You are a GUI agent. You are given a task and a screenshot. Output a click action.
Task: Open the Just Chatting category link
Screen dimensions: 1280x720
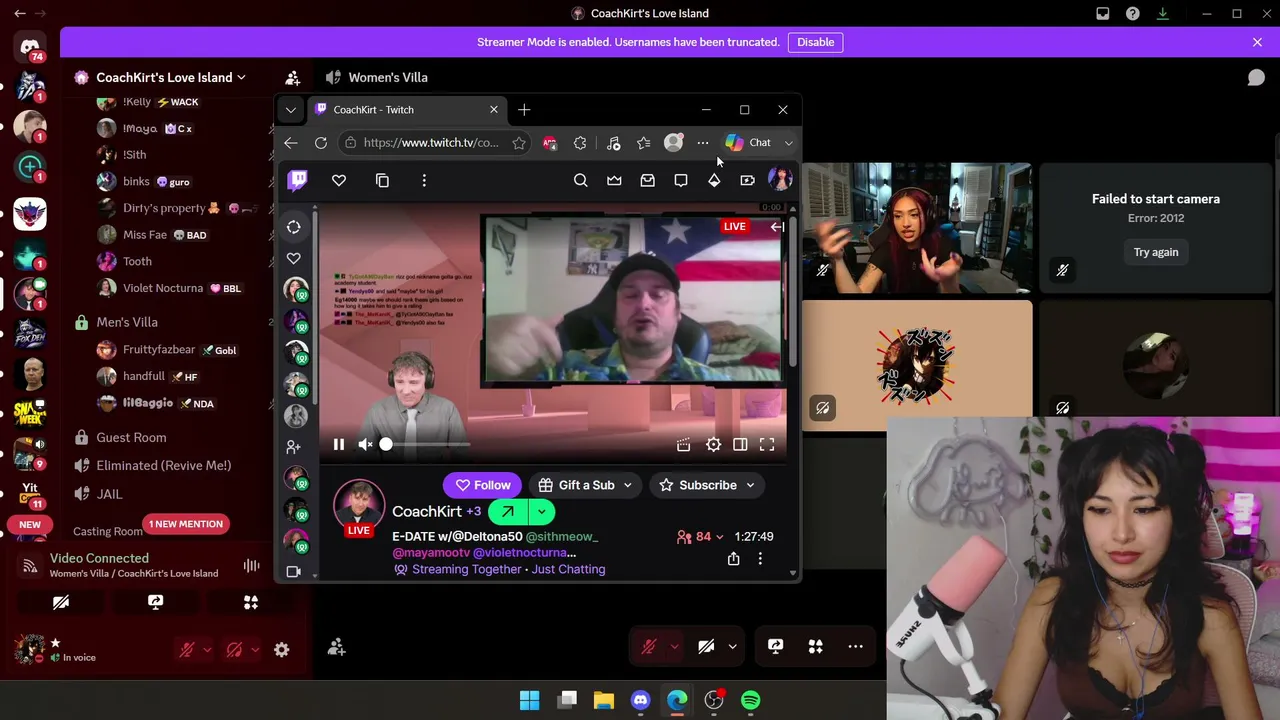pos(568,569)
